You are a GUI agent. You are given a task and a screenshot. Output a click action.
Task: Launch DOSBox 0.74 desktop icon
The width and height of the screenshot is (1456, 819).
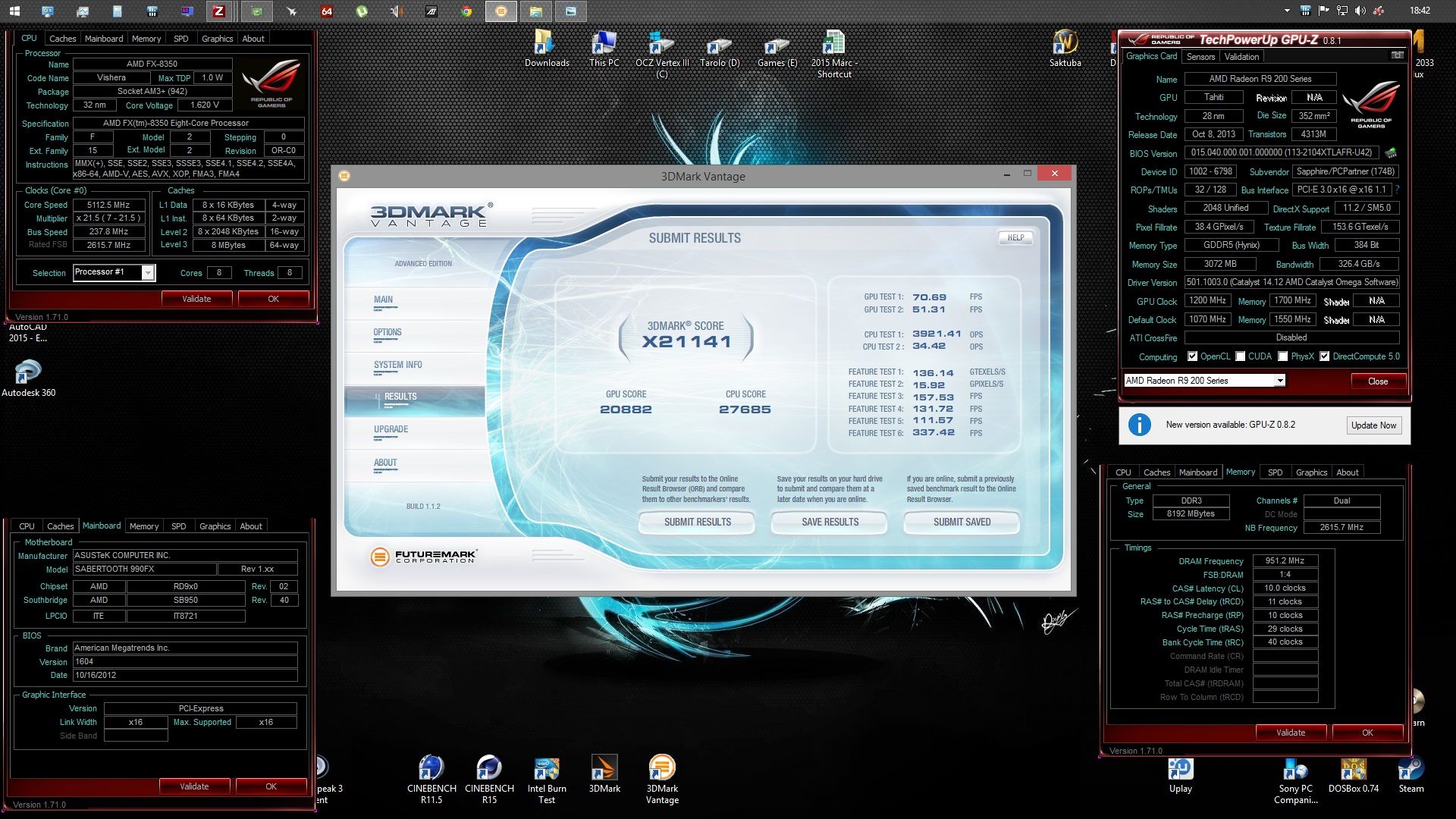click(1354, 775)
